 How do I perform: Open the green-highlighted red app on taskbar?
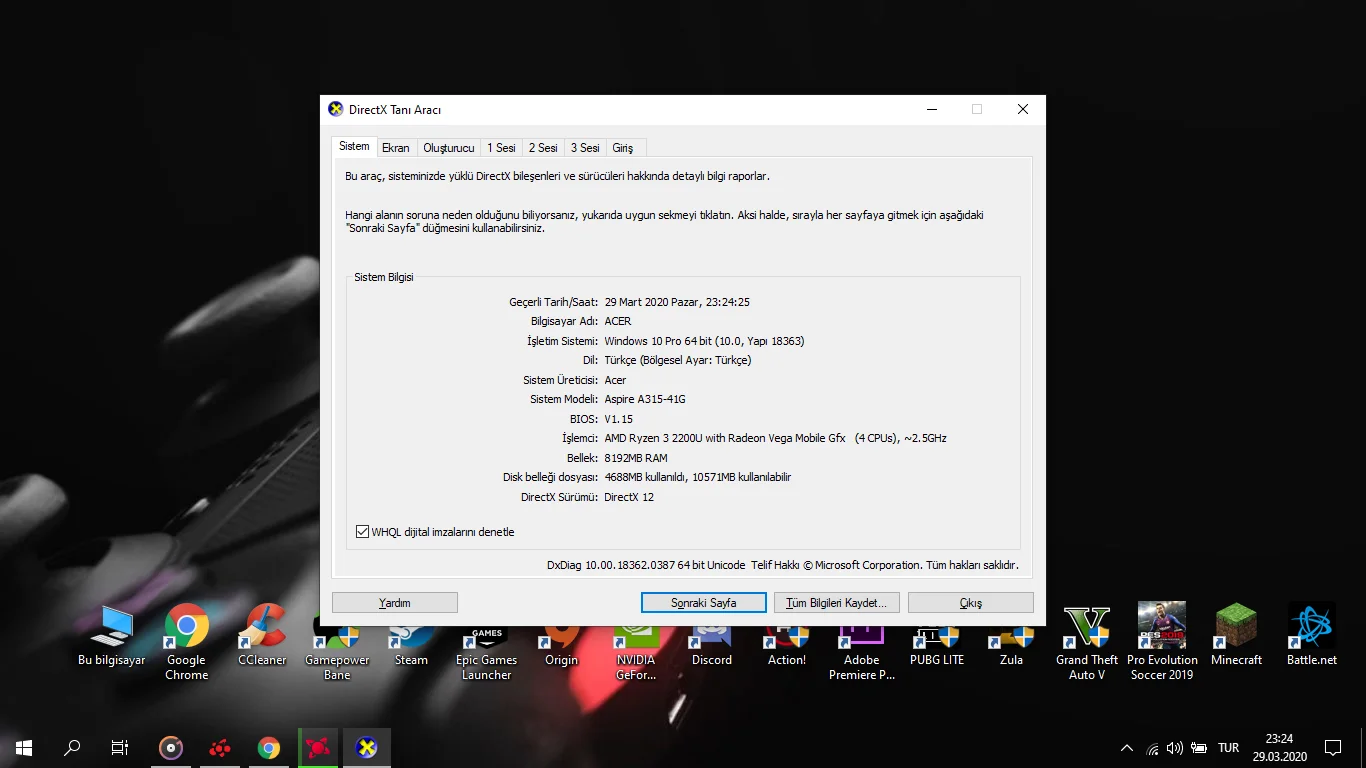[x=318, y=747]
